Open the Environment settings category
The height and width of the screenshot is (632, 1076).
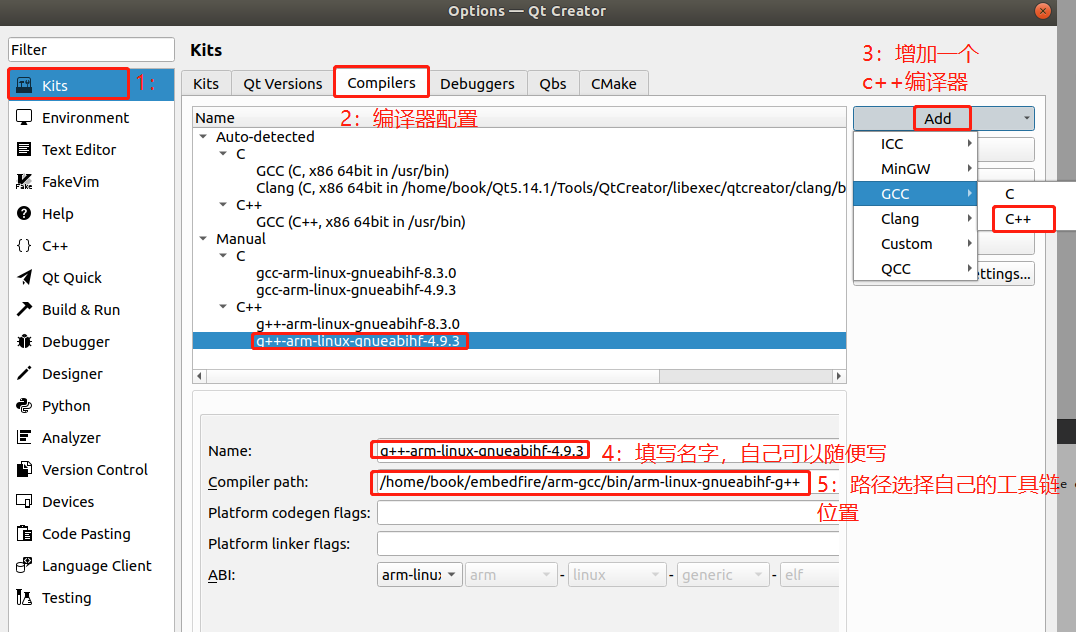[x=91, y=117]
